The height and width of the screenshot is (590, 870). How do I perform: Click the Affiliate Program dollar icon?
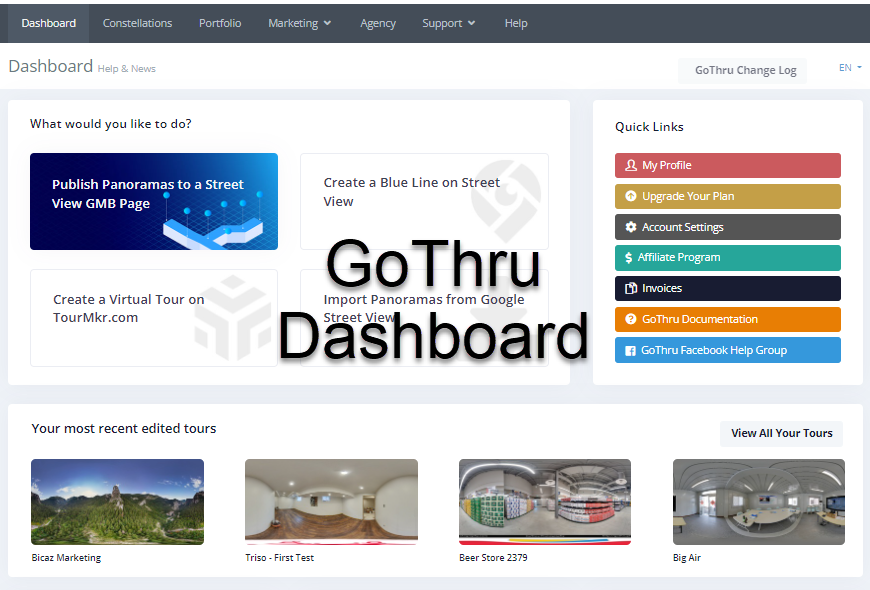(626, 258)
